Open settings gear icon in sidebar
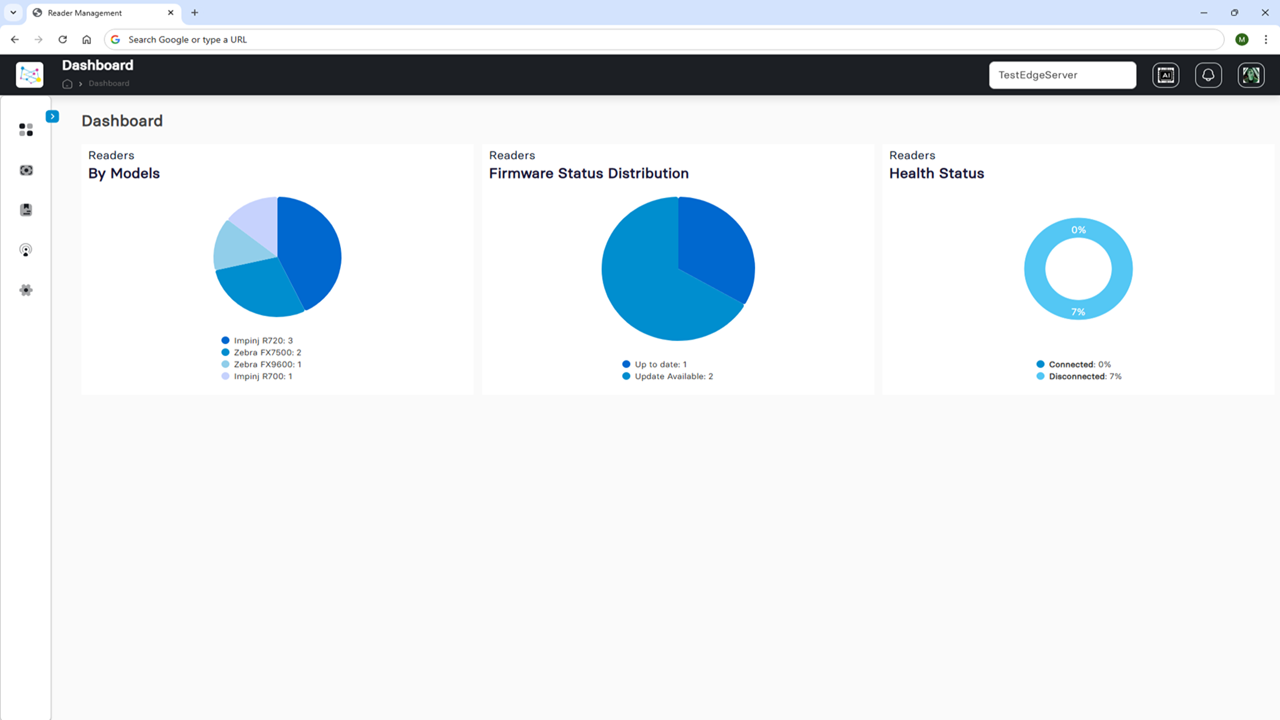 pos(26,290)
